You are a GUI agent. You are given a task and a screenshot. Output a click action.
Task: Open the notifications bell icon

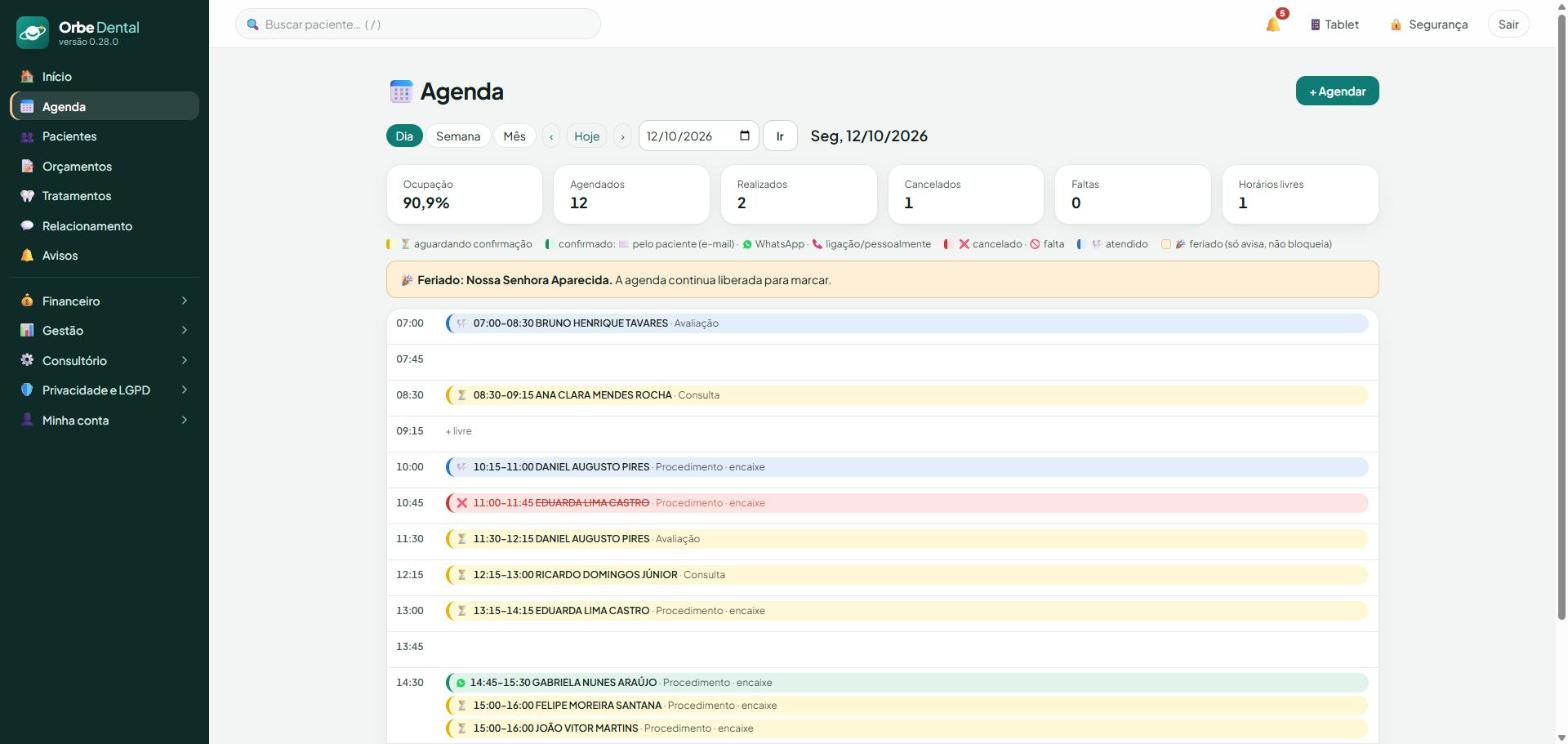click(1273, 24)
